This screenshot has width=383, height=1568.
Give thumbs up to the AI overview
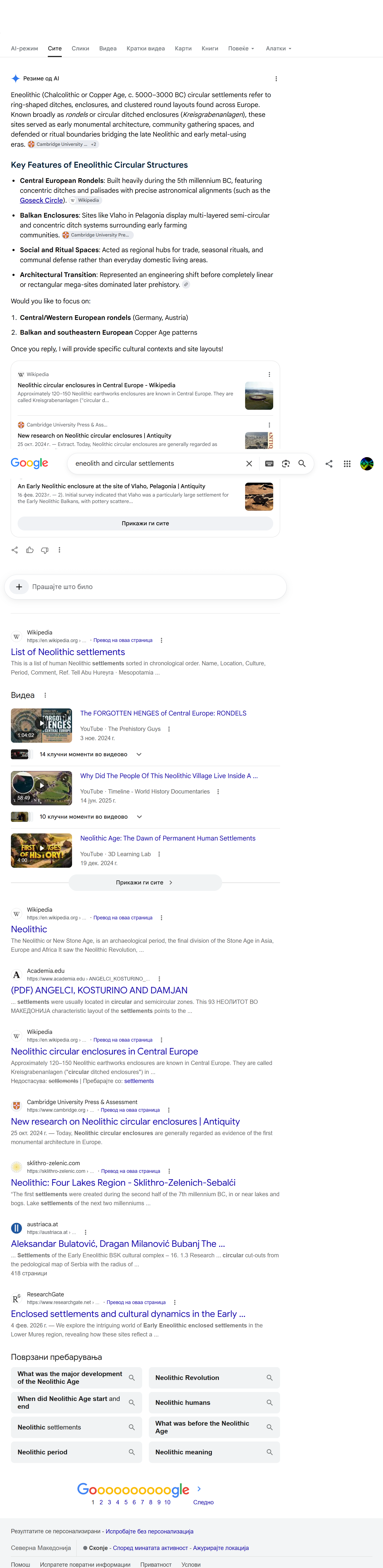30,550
